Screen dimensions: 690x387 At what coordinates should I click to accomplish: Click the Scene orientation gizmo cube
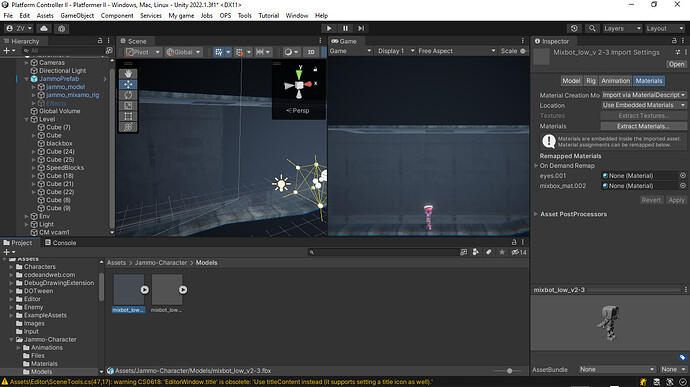[299, 85]
